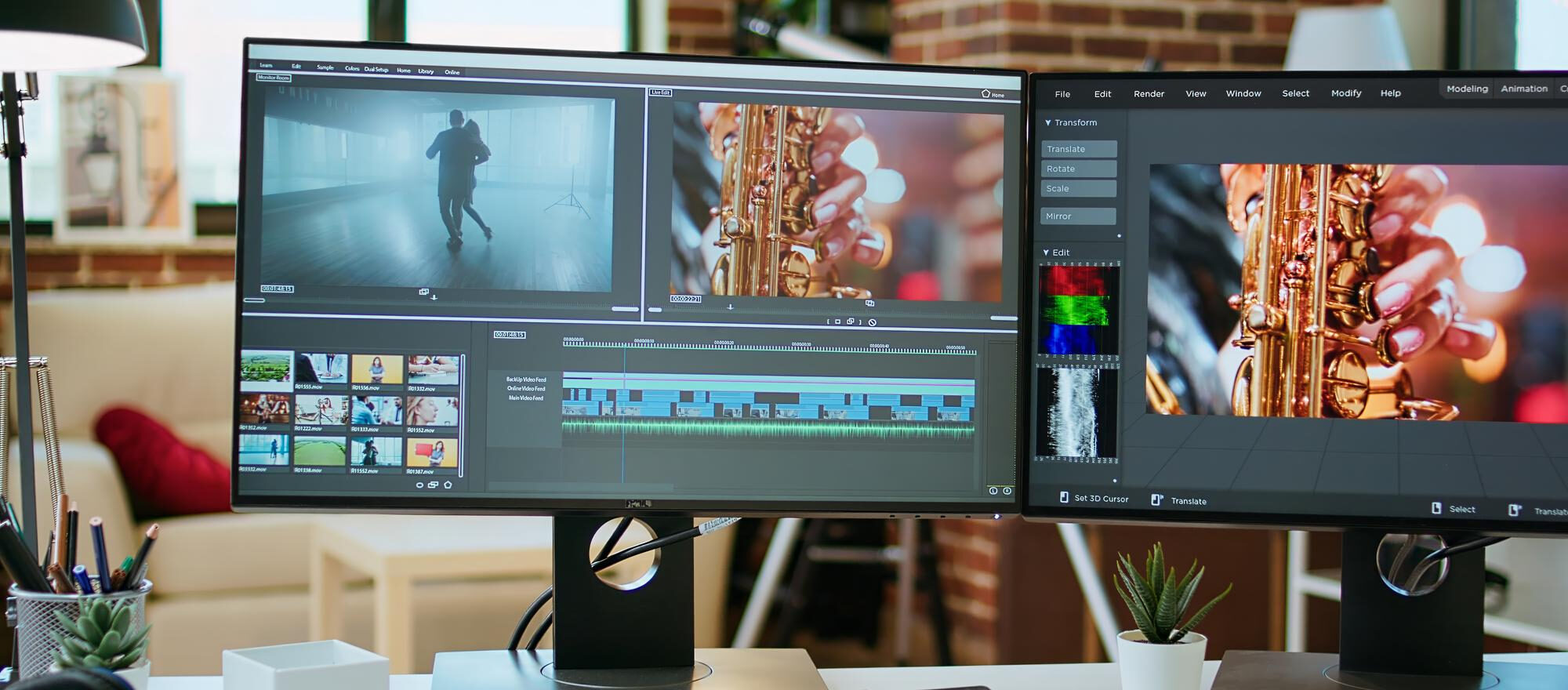
Task: Click the down-arrow icon under dancing couple preview
Action: pos(434,298)
